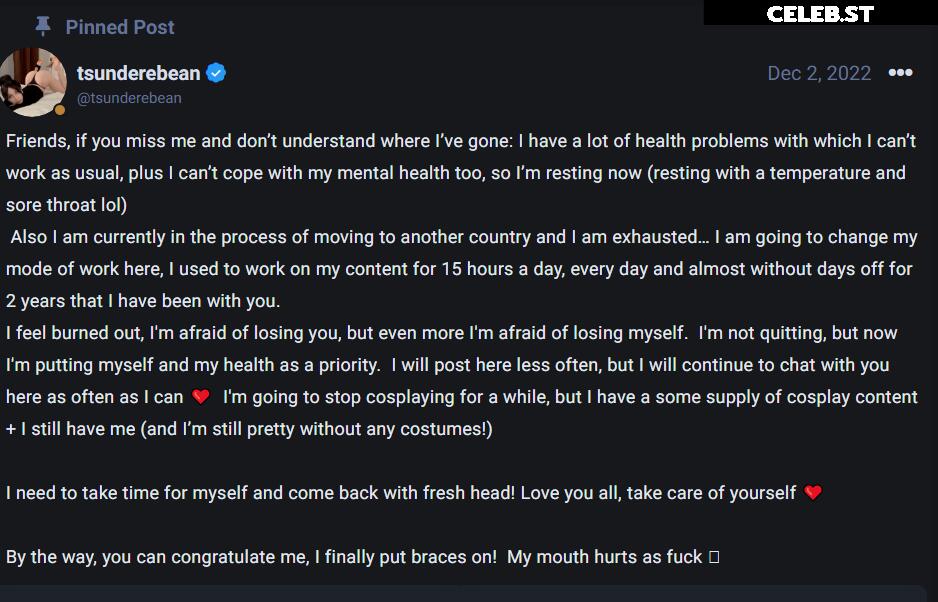Click the line starting "+ I still have me"

point(249,429)
